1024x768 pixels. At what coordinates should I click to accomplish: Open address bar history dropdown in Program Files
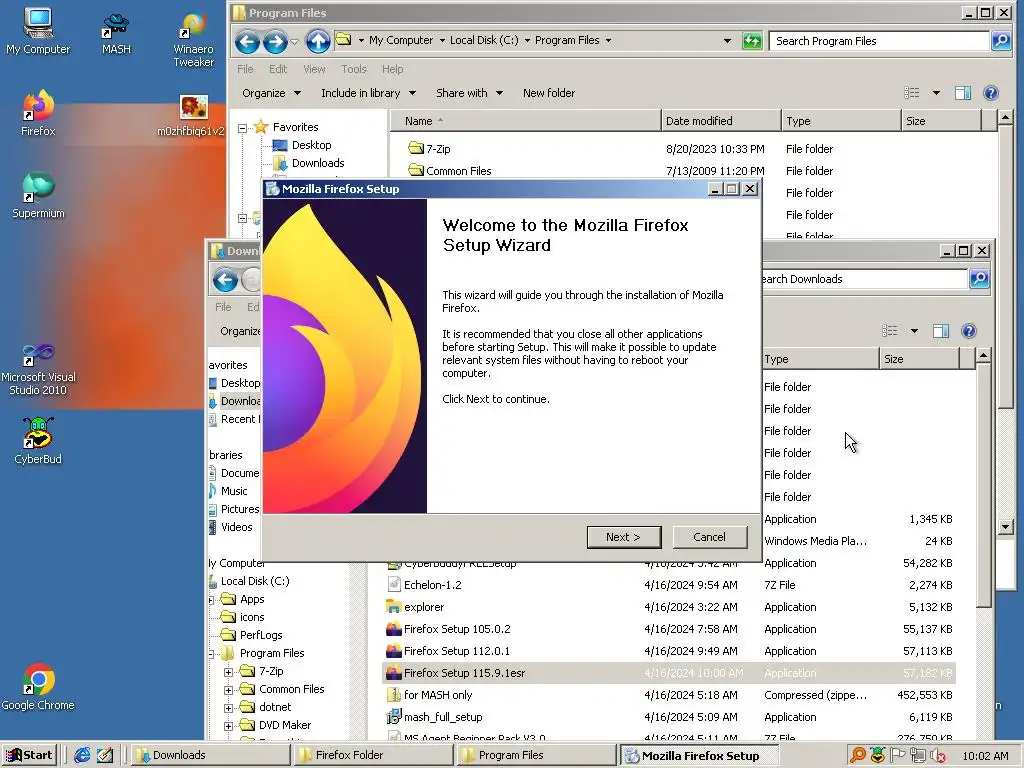[x=727, y=40]
